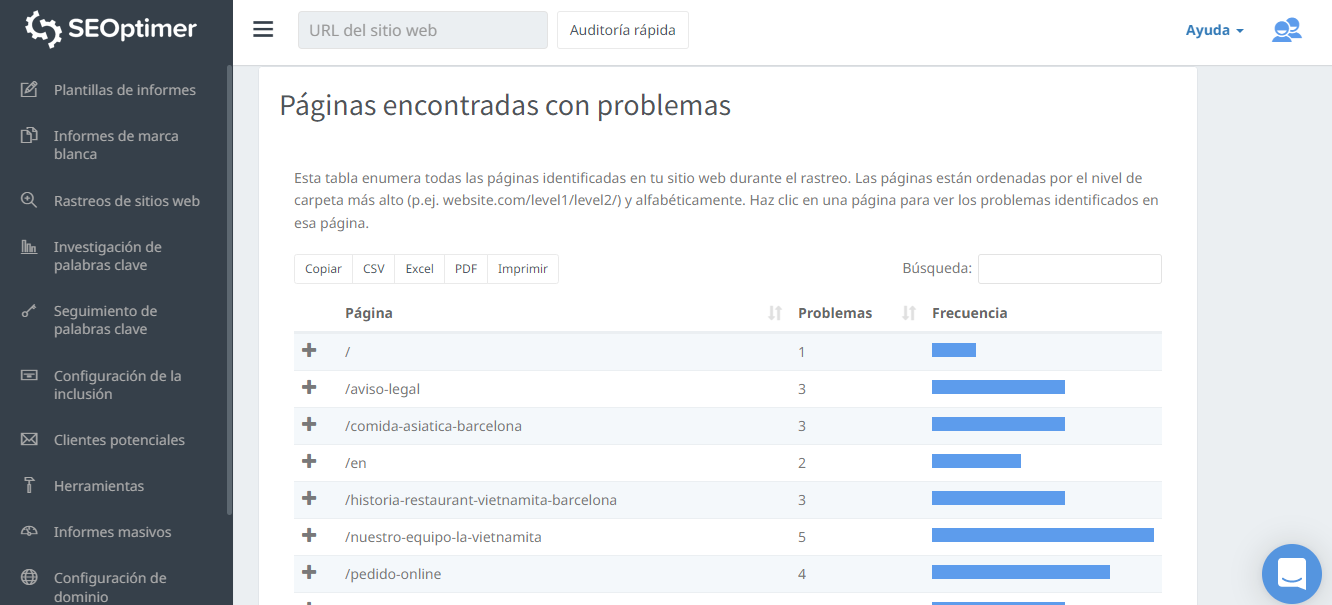Click the Clientes potenciales envelope icon

pyautogui.click(x=29, y=440)
